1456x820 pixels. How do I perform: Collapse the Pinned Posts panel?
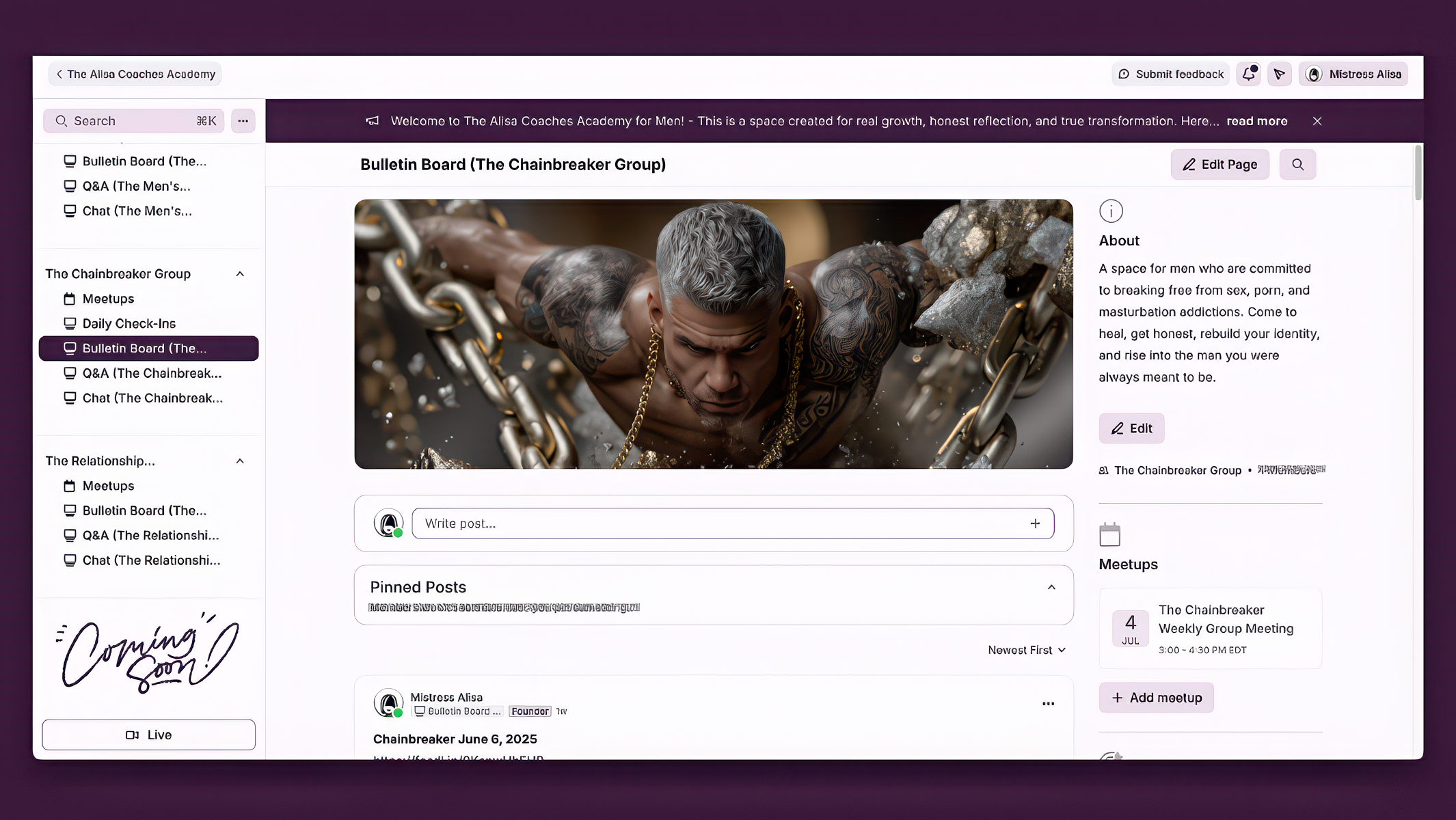1051,588
